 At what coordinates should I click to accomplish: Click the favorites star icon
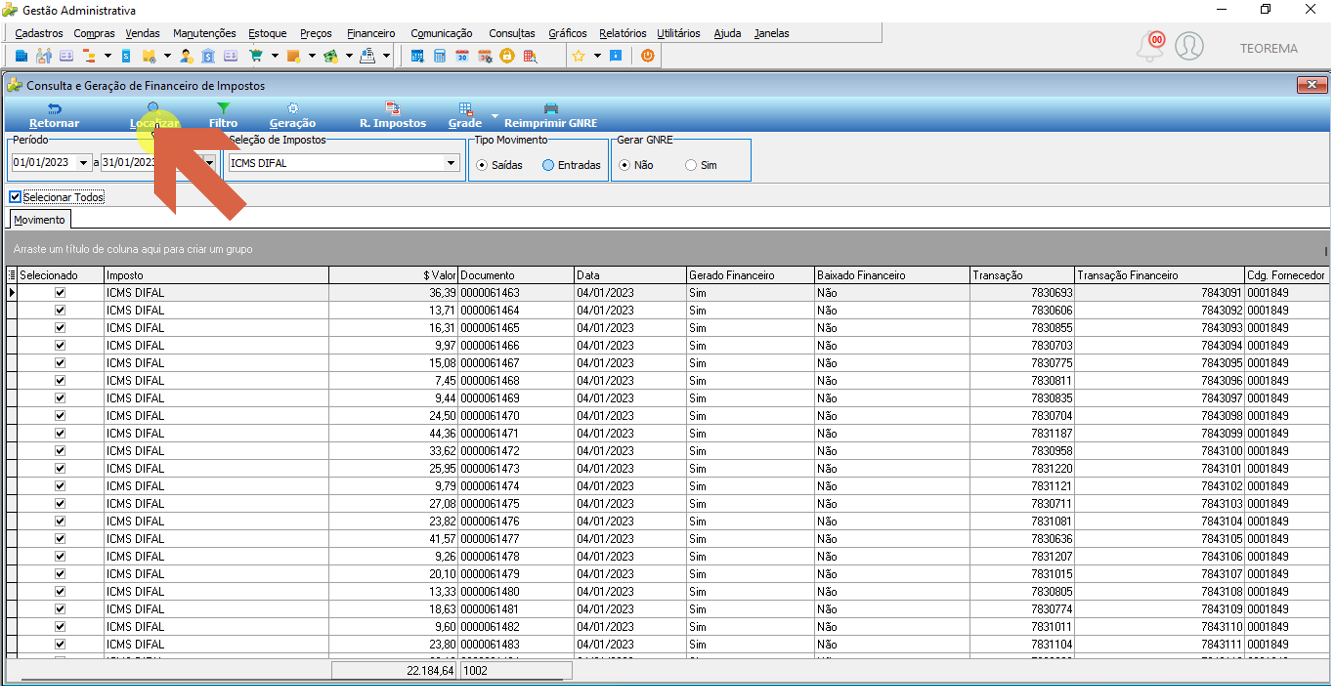578,56
